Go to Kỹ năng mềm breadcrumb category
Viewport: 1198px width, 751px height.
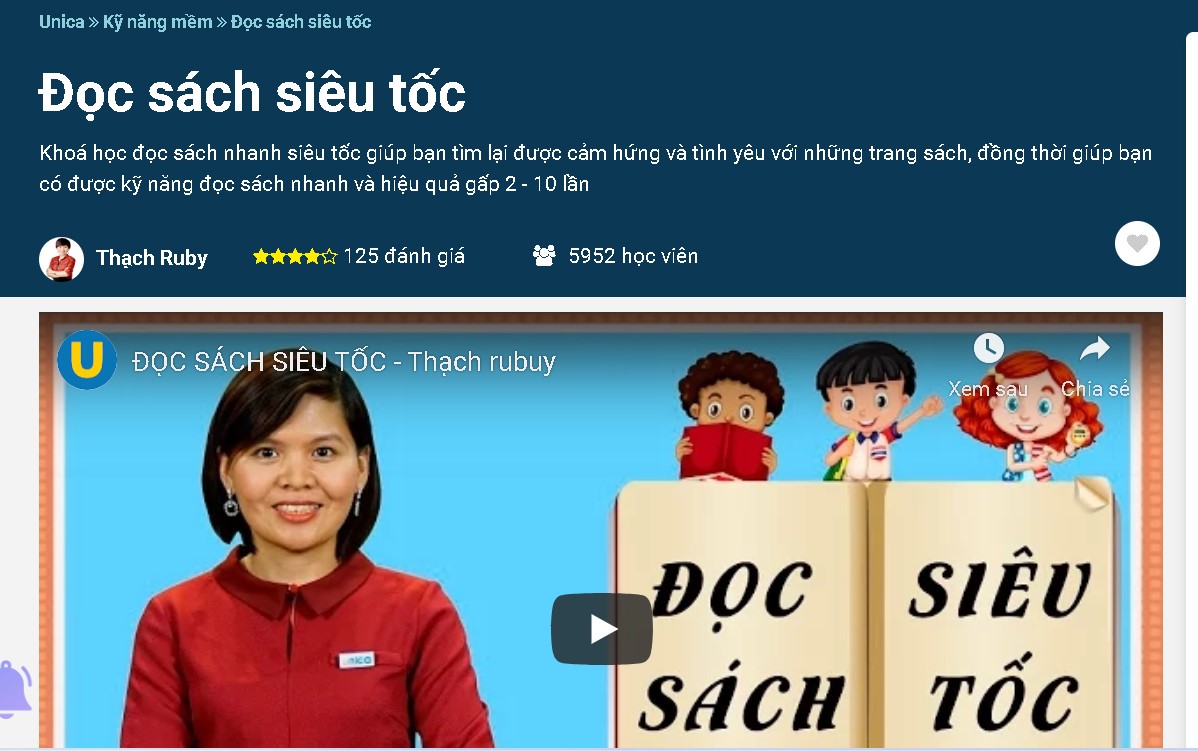tap(157, 21)
